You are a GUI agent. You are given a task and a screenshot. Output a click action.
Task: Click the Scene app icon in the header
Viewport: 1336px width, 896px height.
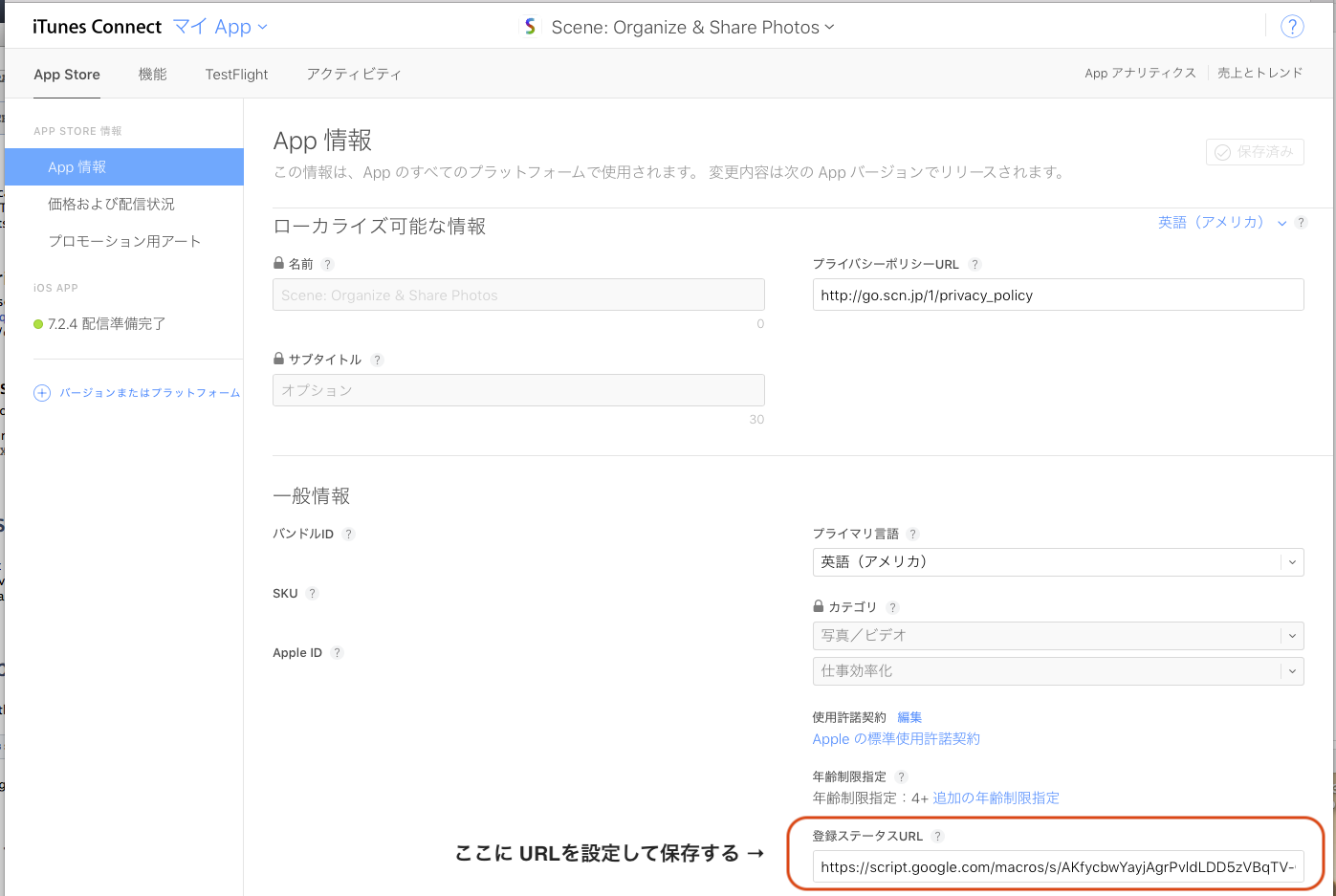pyautogui.click(x=531, y=26)
